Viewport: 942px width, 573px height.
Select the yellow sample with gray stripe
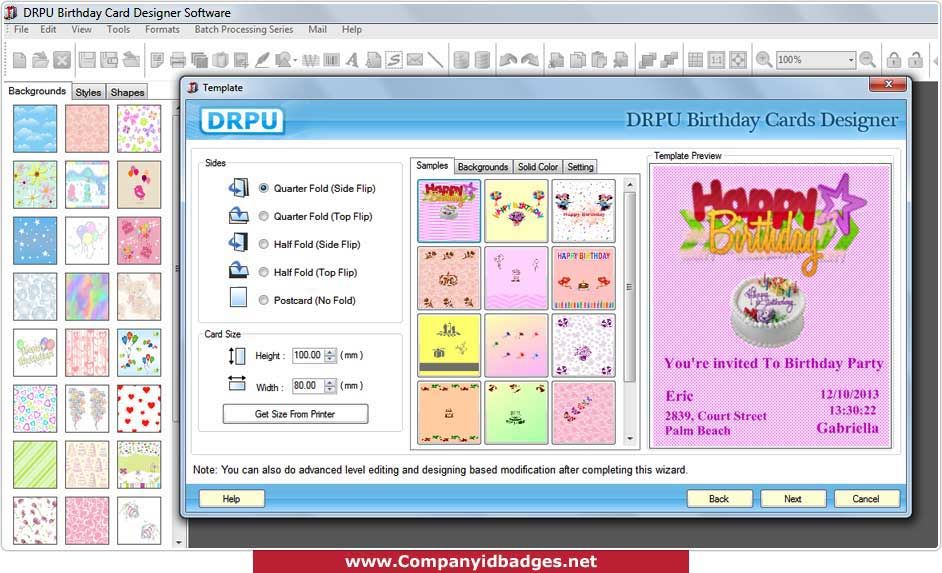pos(449,345)
